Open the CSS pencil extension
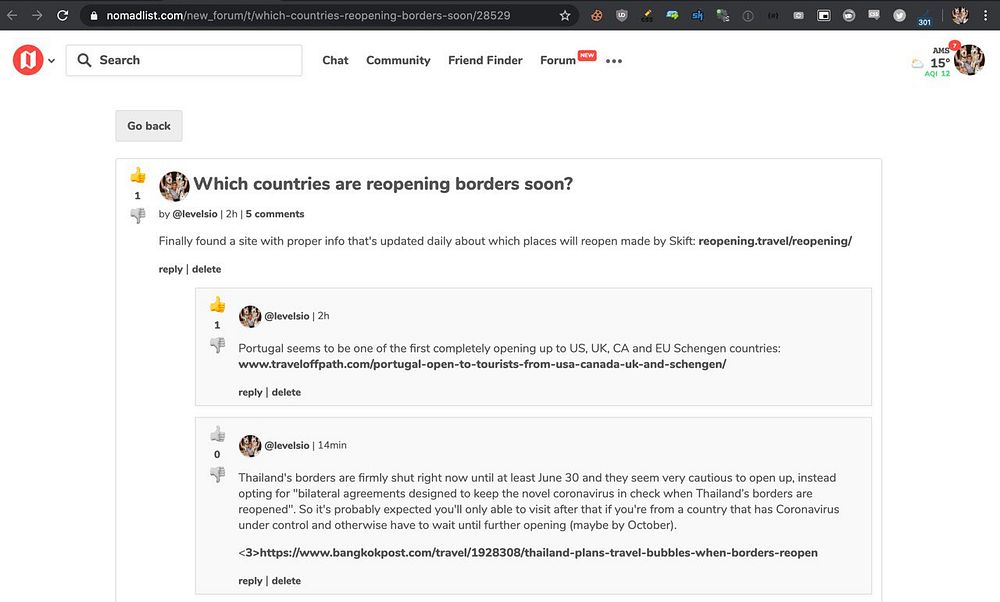 647,15
